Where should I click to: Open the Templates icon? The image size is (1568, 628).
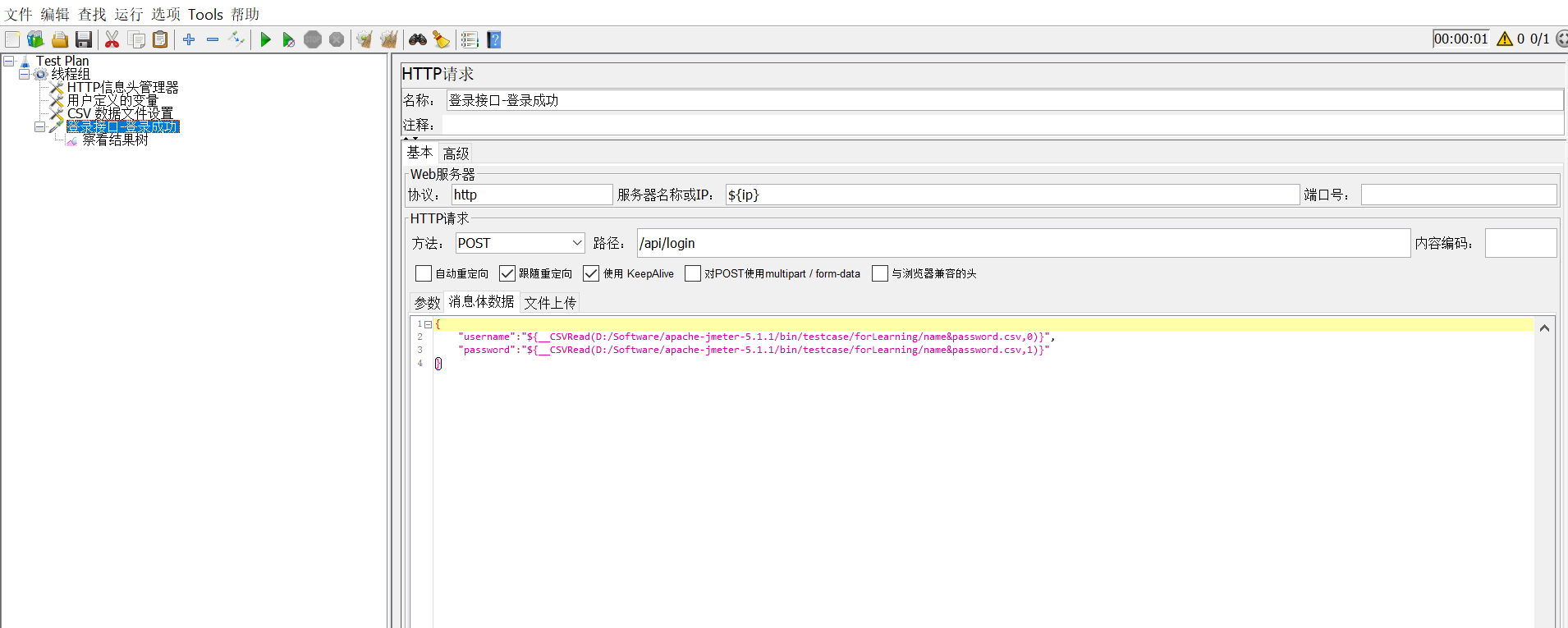35,39
